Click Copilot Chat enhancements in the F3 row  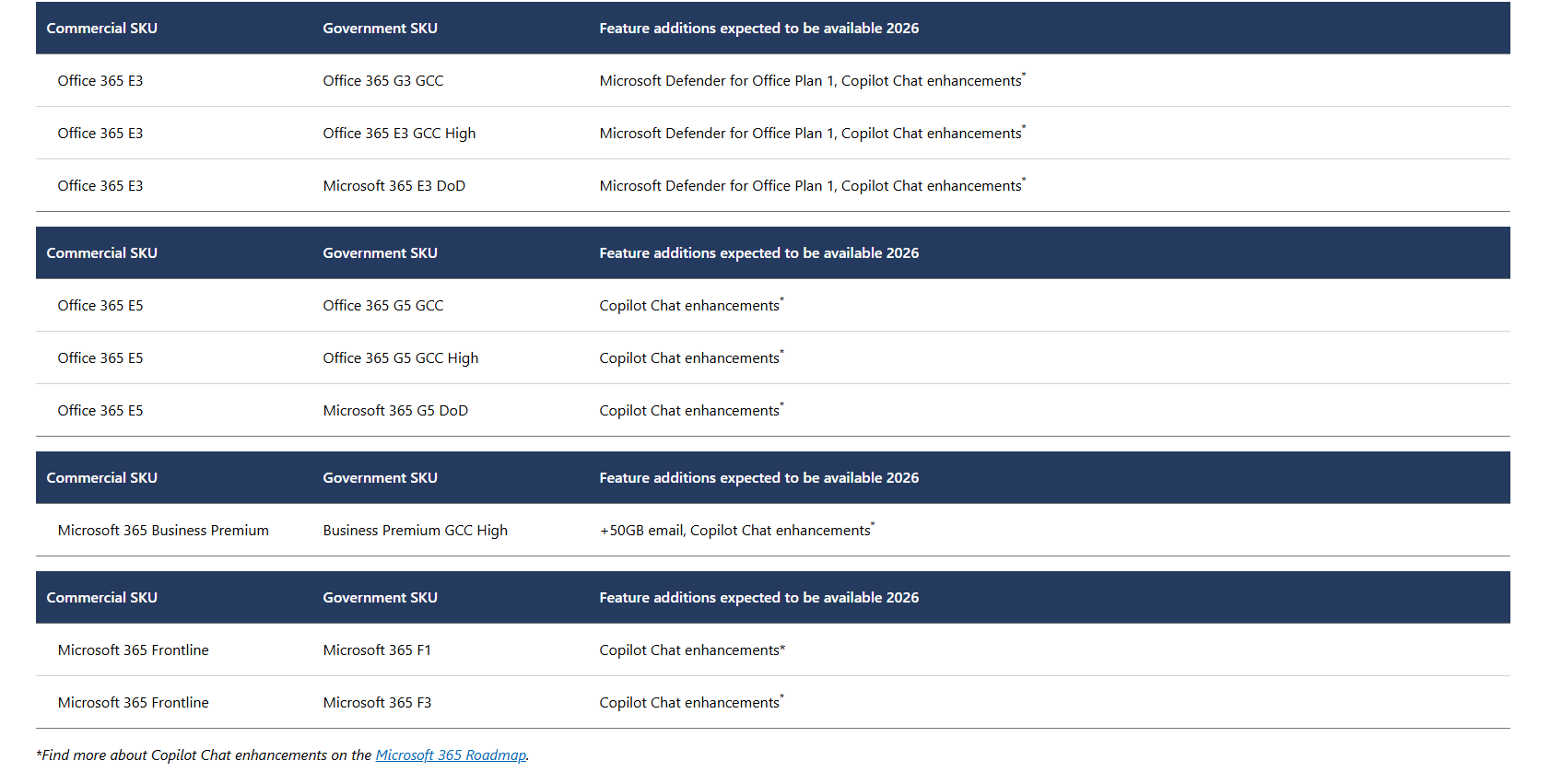click(x=691, y=703)
